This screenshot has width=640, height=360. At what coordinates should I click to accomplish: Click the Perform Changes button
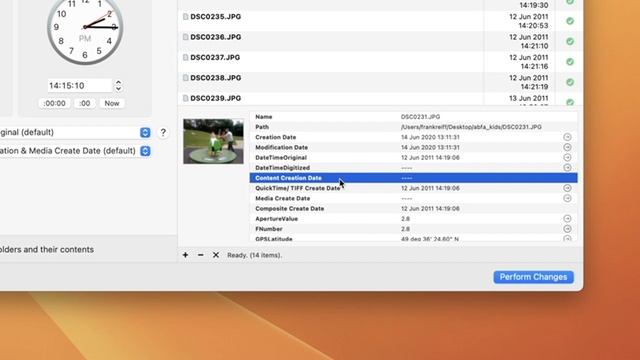pos(533,277)
